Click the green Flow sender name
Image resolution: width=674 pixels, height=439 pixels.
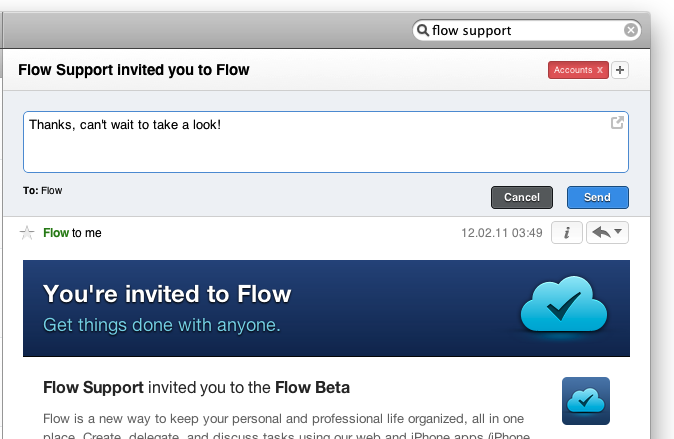56,233
